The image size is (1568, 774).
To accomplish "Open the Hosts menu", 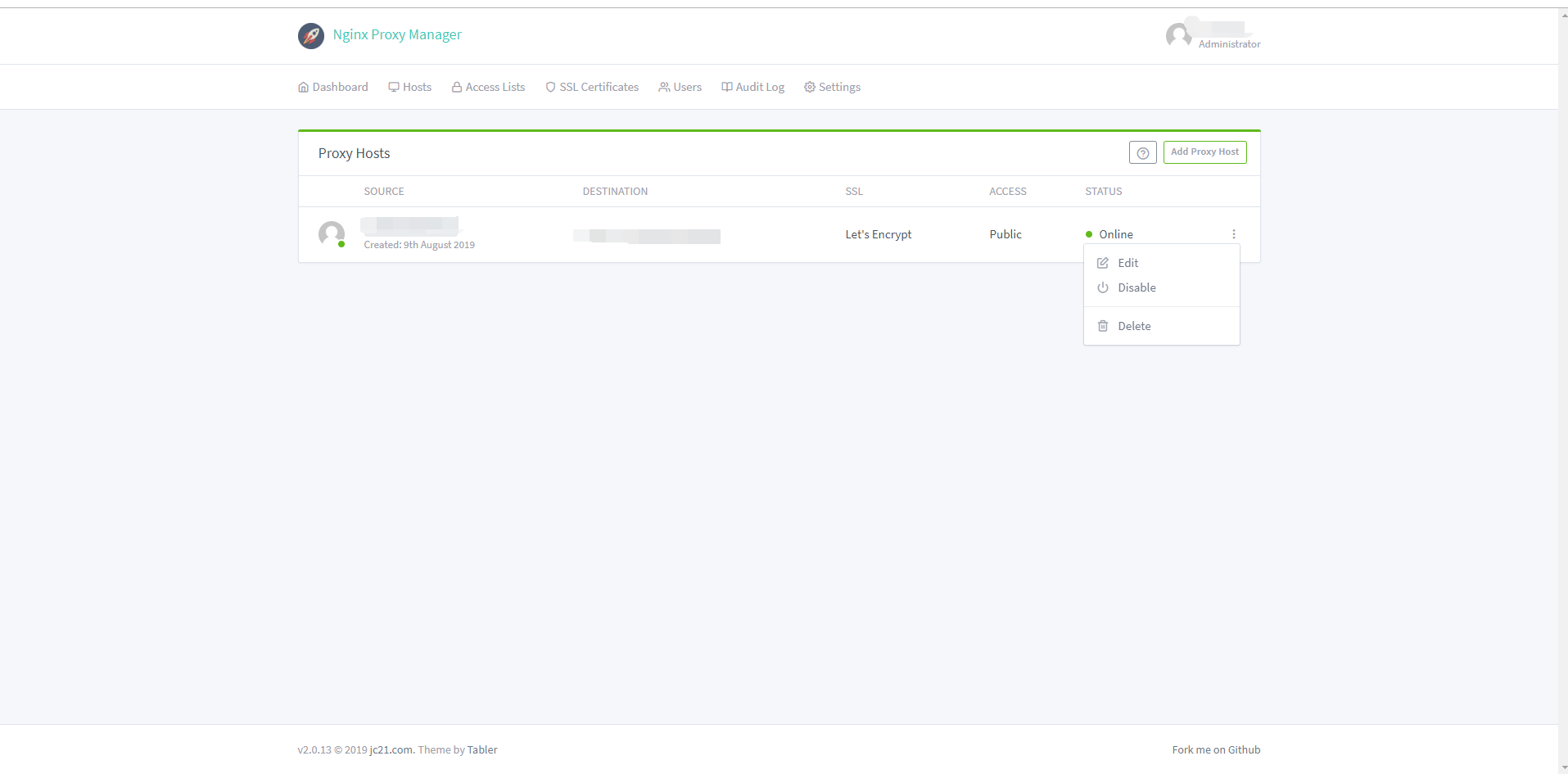I will [410, 87].
